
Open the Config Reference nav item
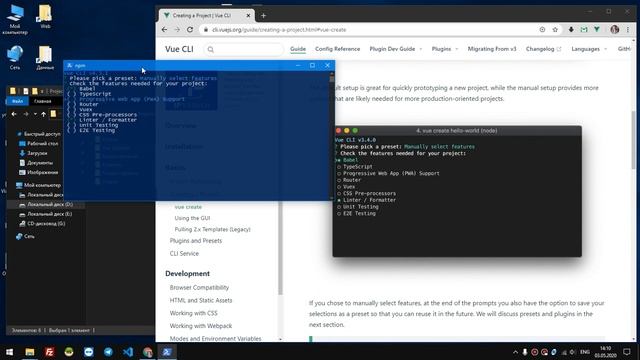338,49
